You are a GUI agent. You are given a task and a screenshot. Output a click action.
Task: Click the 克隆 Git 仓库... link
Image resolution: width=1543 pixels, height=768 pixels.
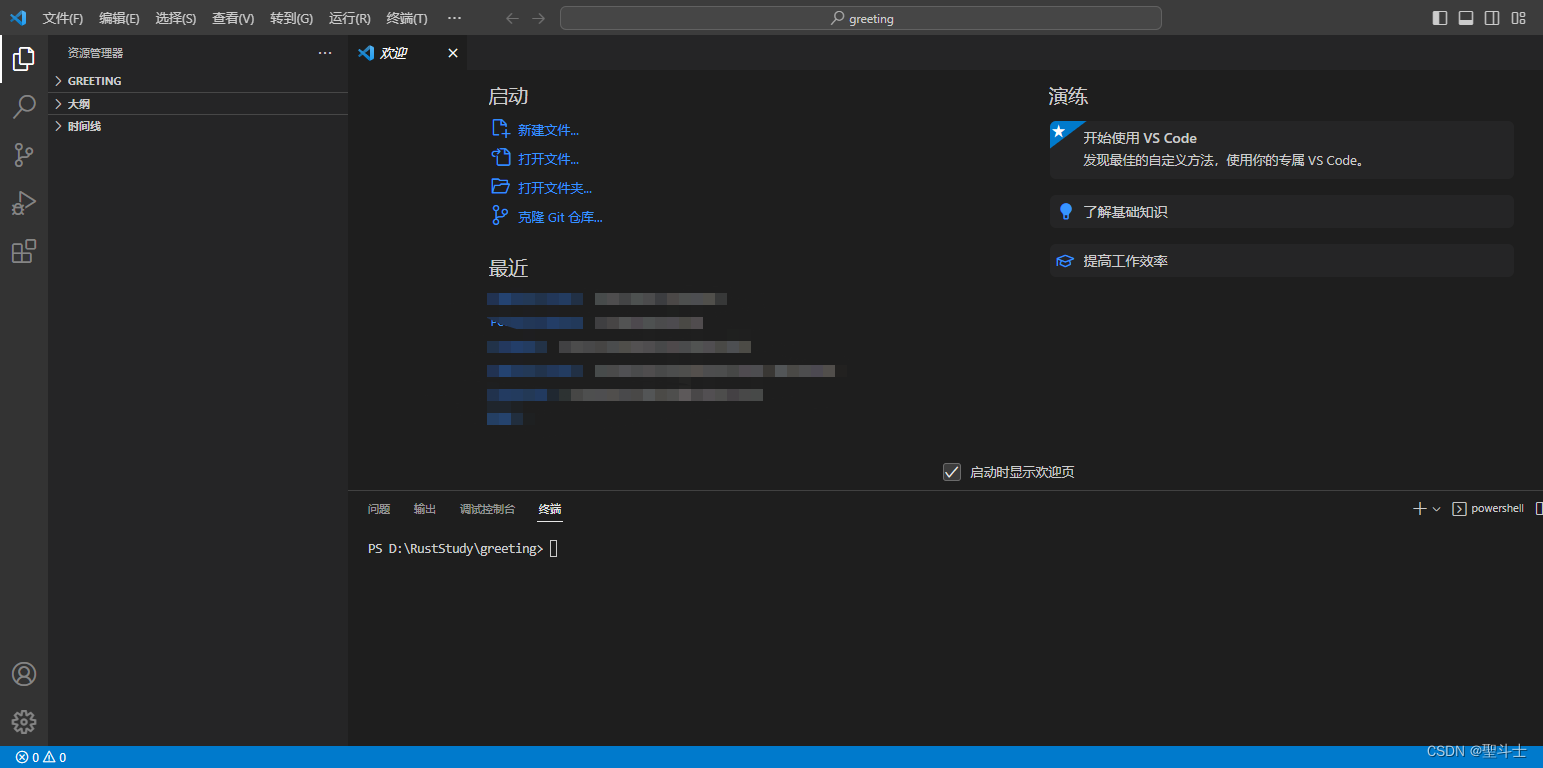[560, 217]
